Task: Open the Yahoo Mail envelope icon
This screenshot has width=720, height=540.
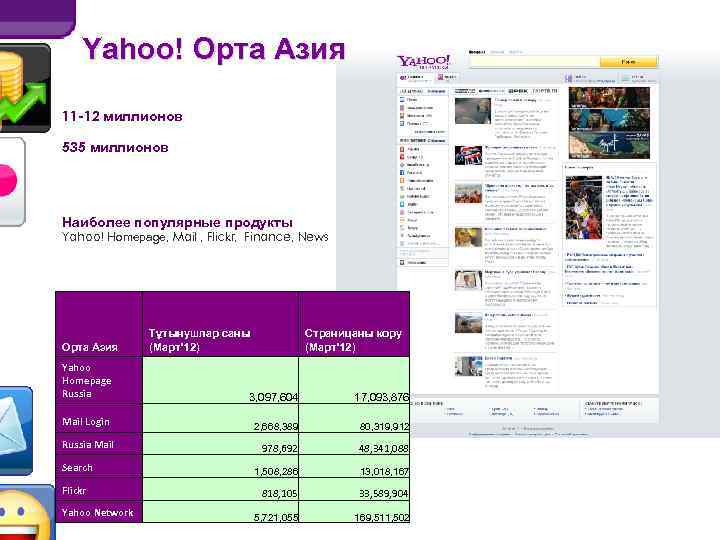Action: pyautogui.click(x=16, y=431)
